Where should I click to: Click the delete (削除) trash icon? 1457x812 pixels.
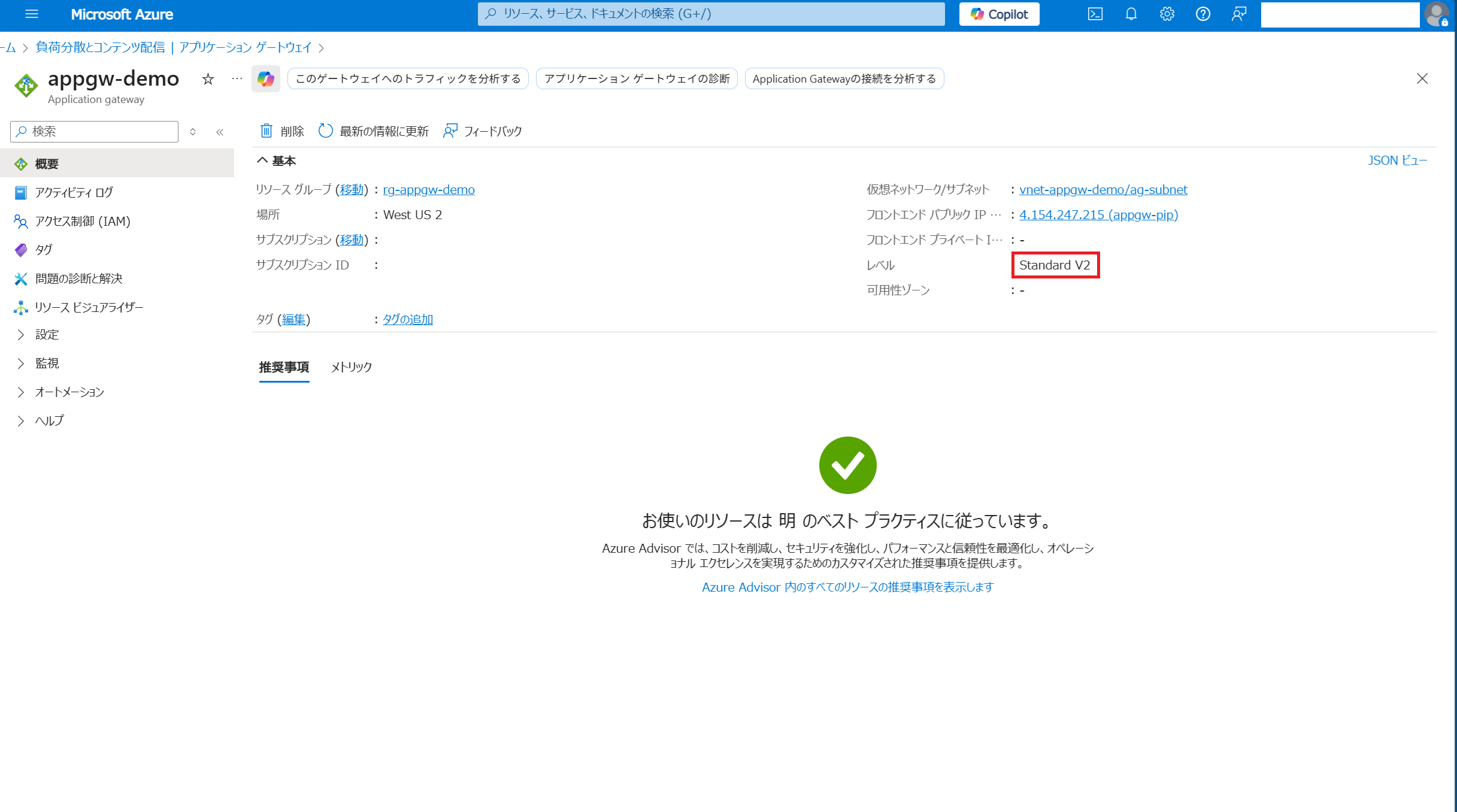pyautogui.click(x=266, y=131)
